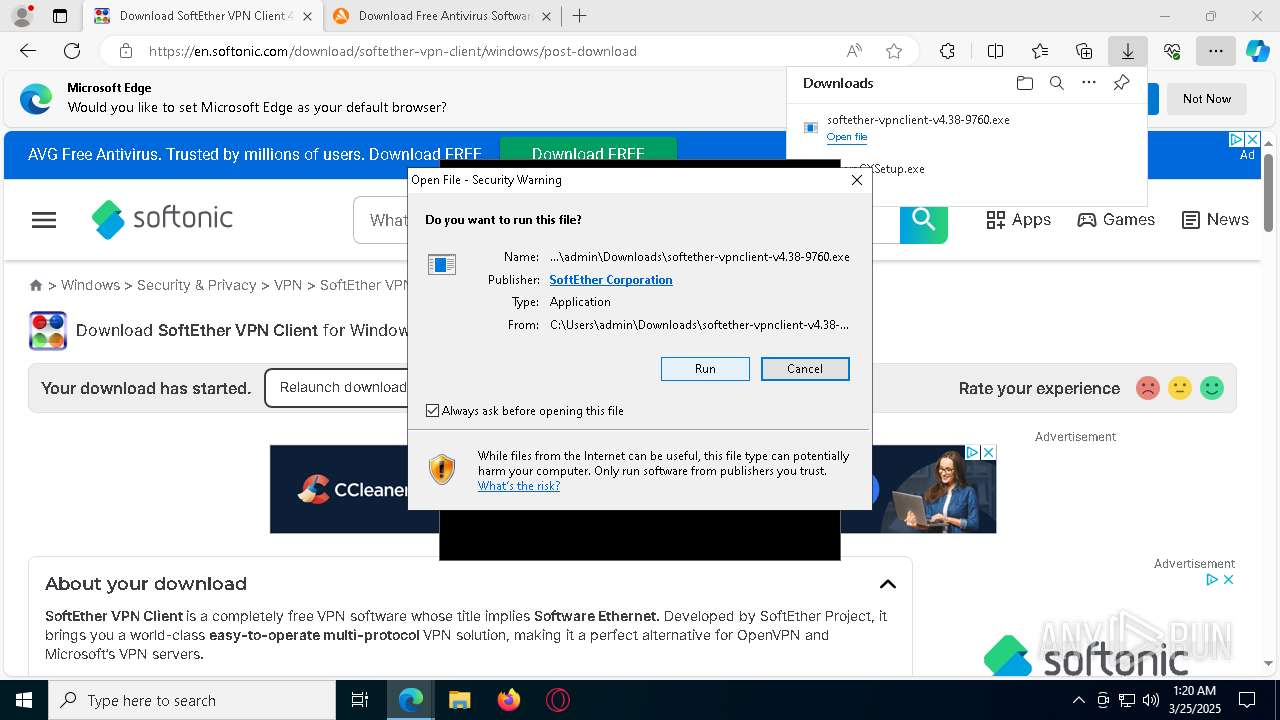The width and height of the screenshot is (1280, 720).
Task: Open Task View on the taskbar
Action: (360, 700)
